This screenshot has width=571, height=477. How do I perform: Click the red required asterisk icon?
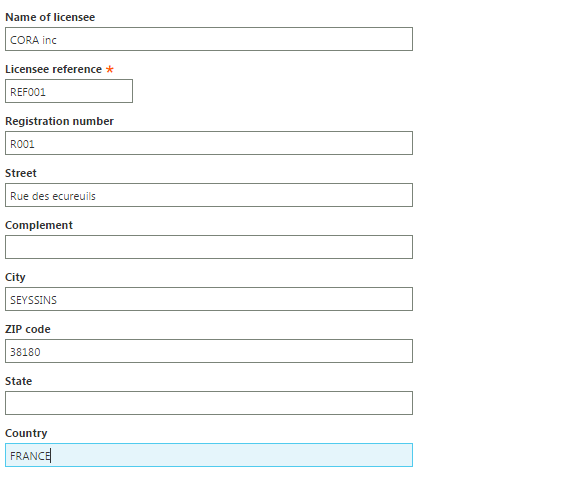tap(110, 69)
